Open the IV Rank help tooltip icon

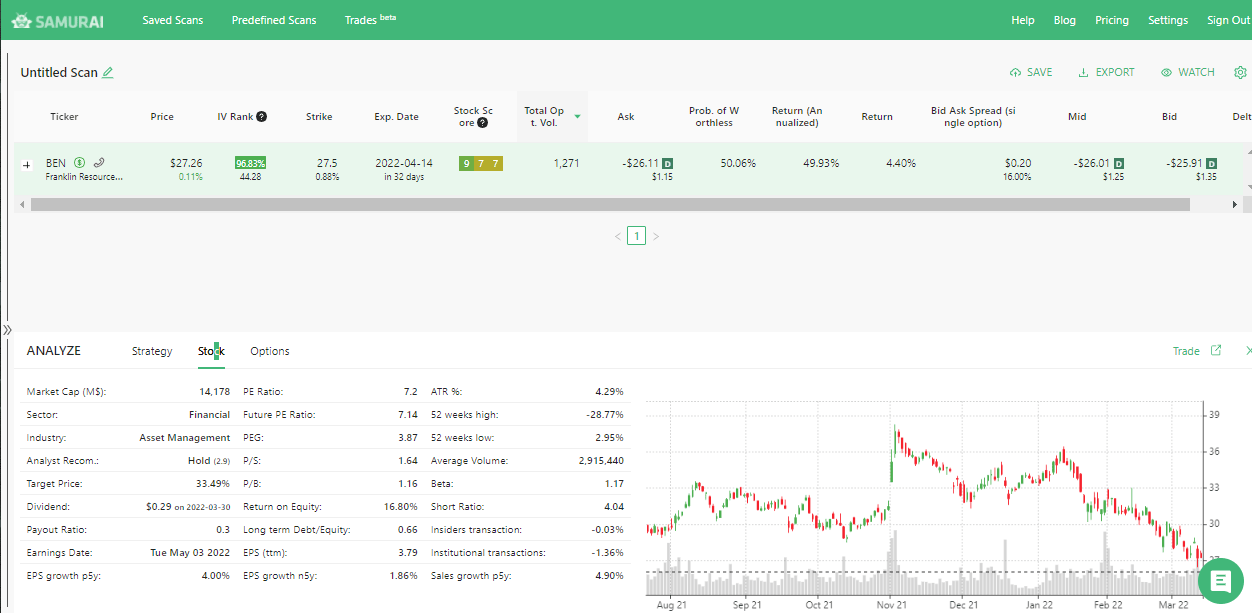click(261, 117)
